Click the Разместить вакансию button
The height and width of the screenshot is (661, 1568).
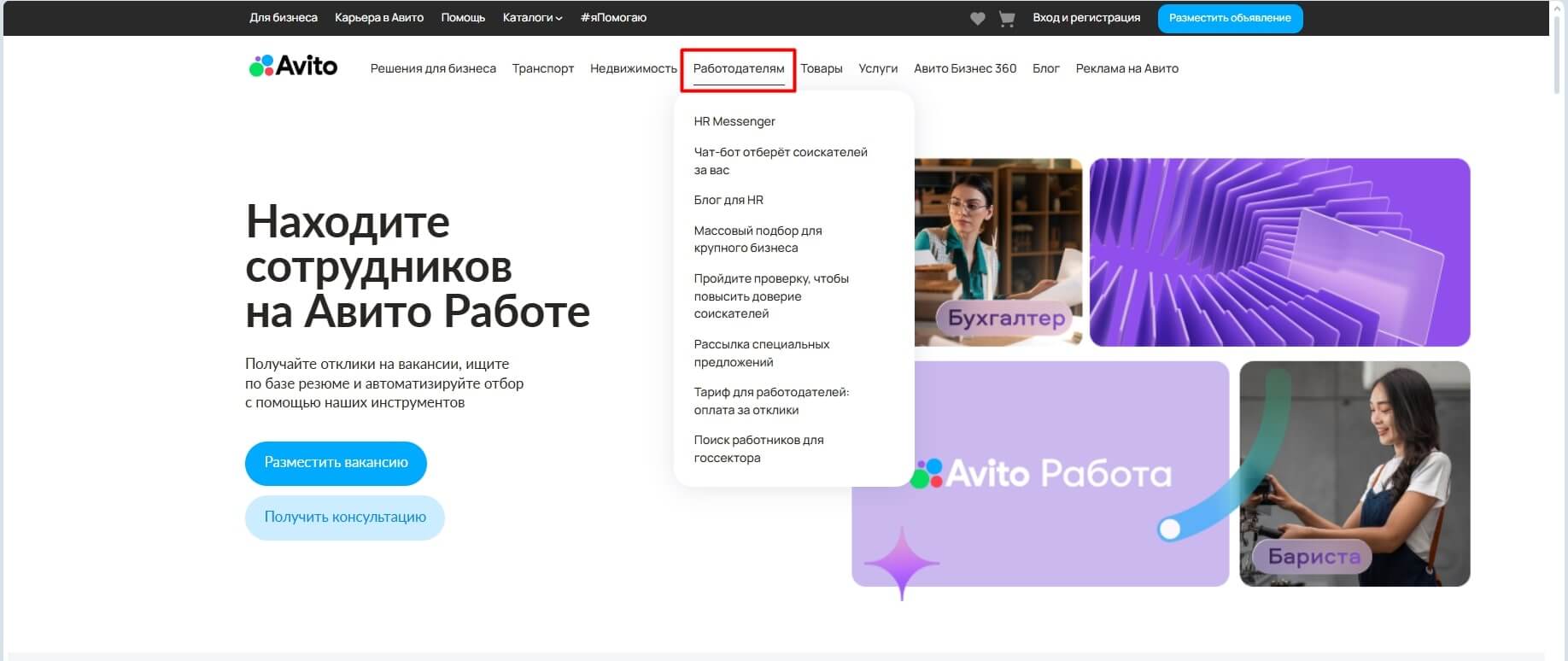[336, 463]
